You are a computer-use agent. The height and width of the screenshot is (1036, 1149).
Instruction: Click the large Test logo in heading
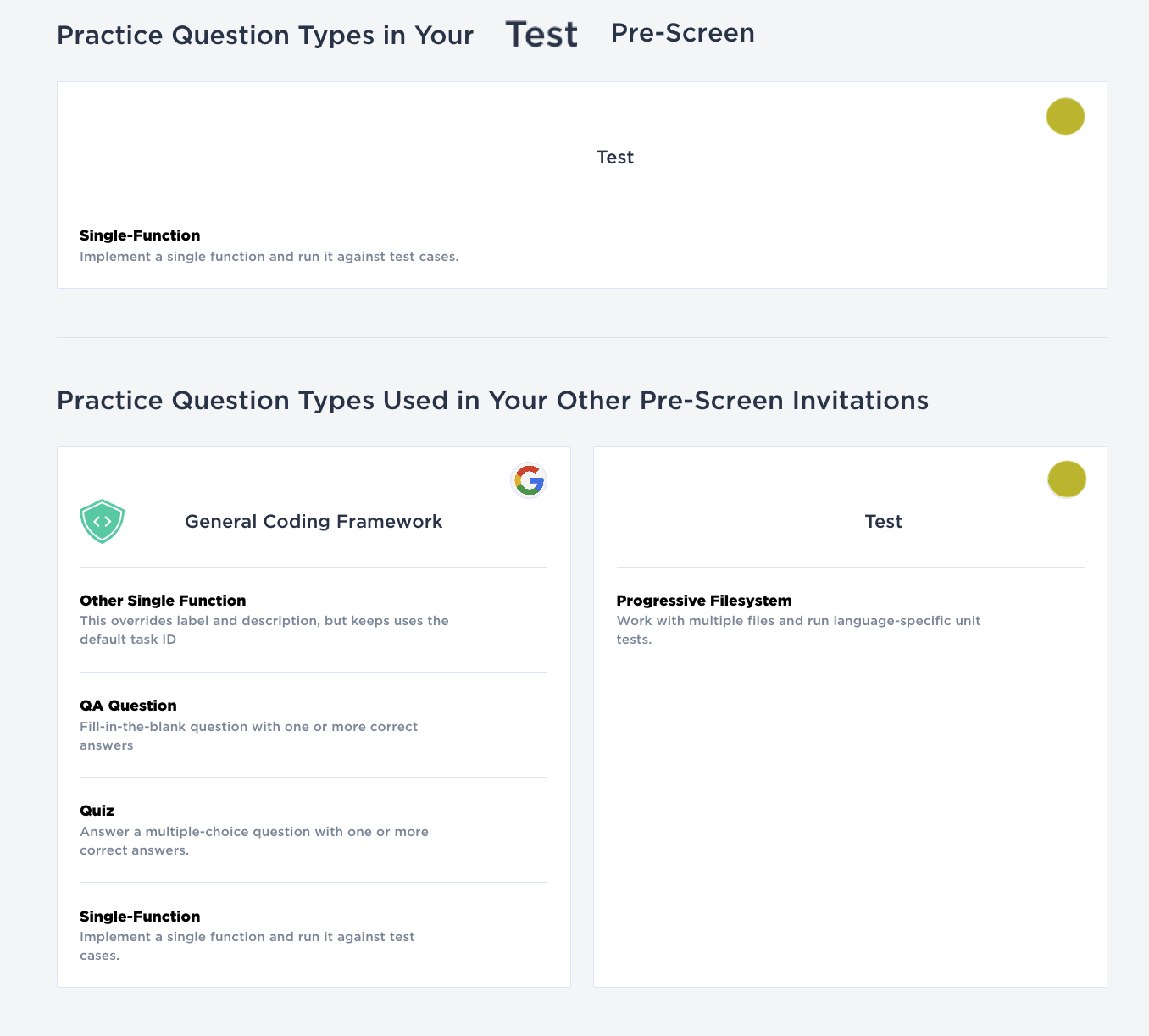(541, 35)
